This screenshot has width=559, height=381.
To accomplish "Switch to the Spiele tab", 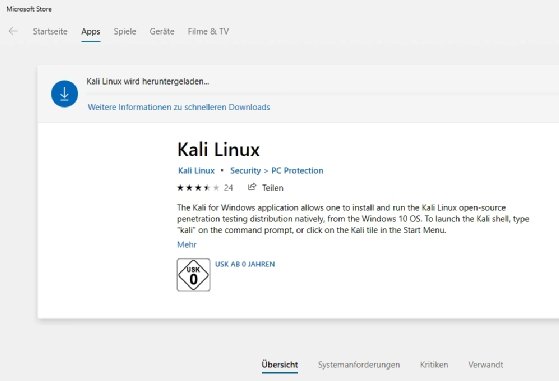I will 125,31.
